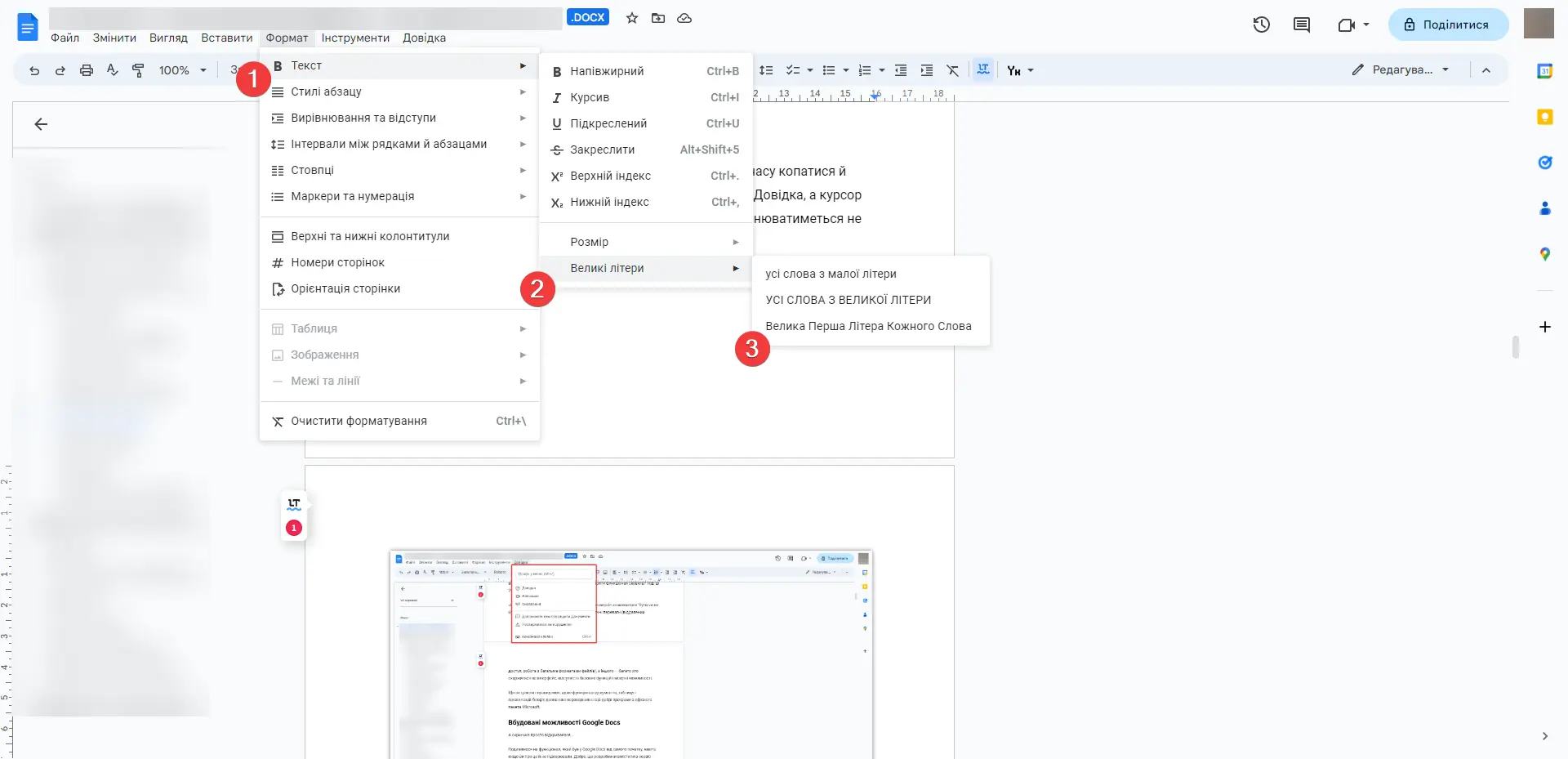Image resolution: width=1568 pixels, height=759 pixels.
Task: Click the Поділитися share button
Action: (x=1448, y=25)
